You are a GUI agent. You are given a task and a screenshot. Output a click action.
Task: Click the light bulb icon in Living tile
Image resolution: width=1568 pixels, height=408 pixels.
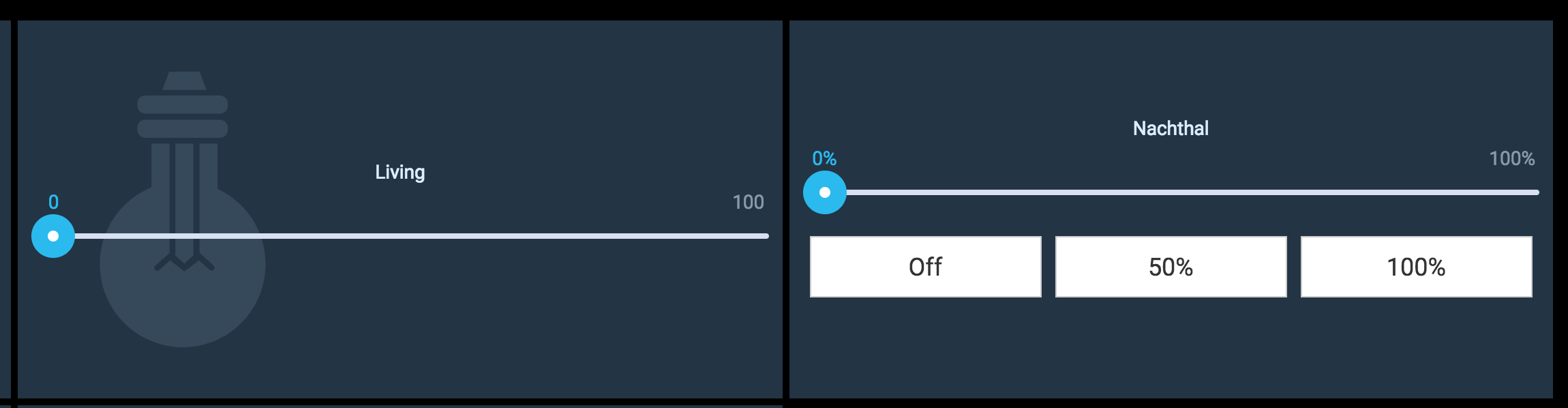pos(183,205)
